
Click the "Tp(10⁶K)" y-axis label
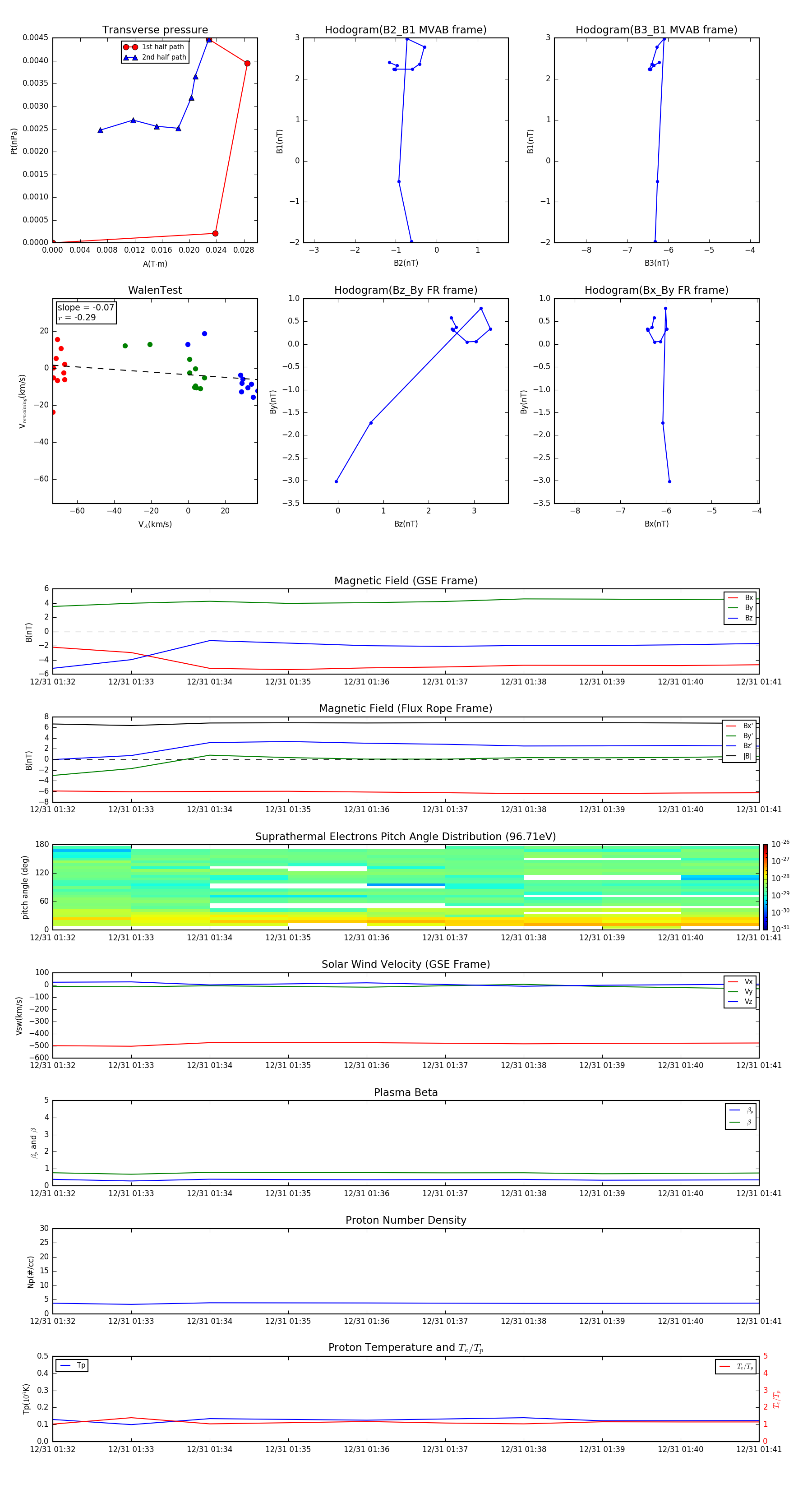(26, 1399)
